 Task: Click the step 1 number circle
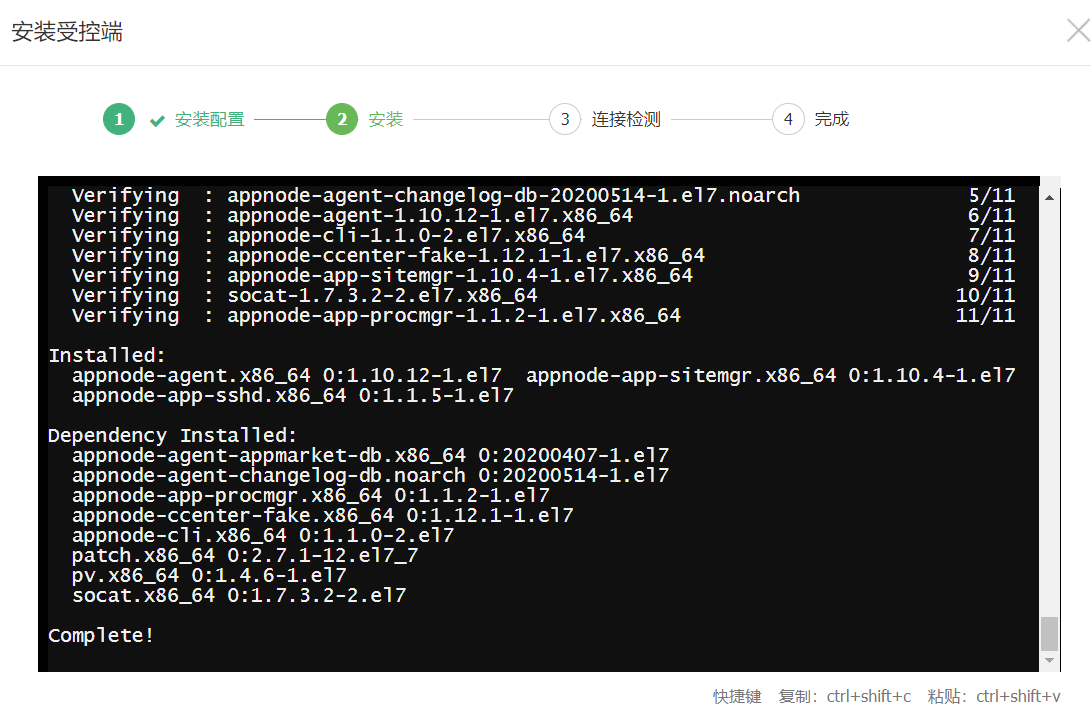coord(119,120)
